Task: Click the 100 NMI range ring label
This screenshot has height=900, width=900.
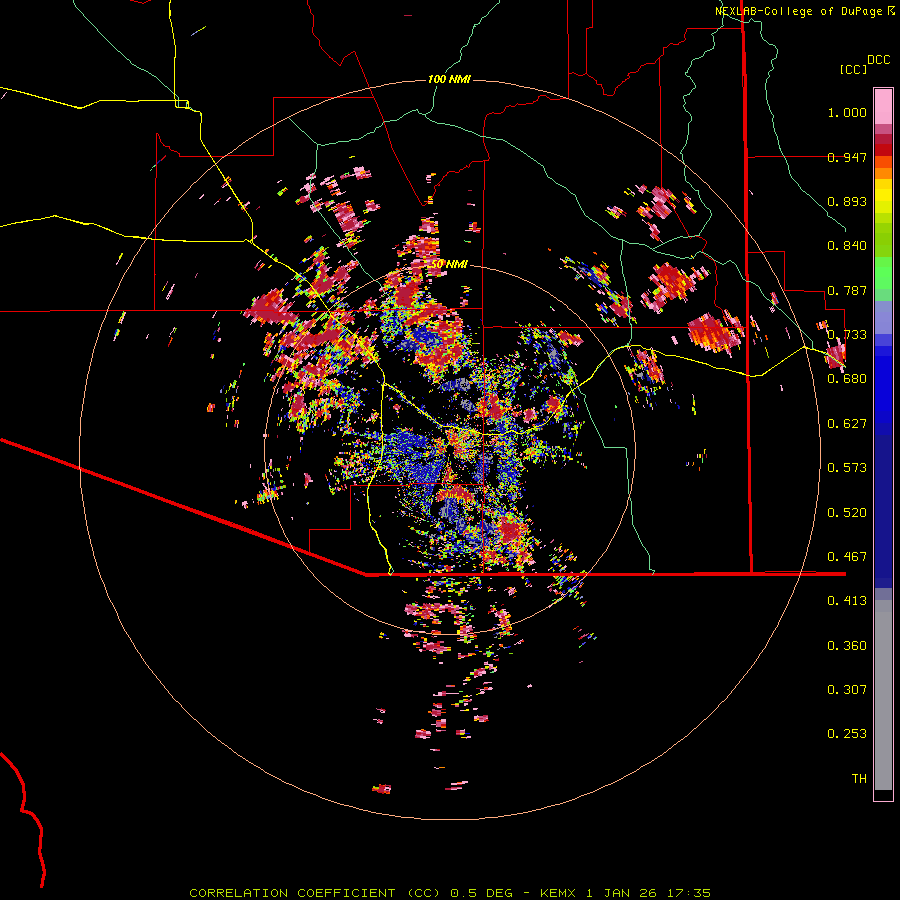Action: [449, 79]
